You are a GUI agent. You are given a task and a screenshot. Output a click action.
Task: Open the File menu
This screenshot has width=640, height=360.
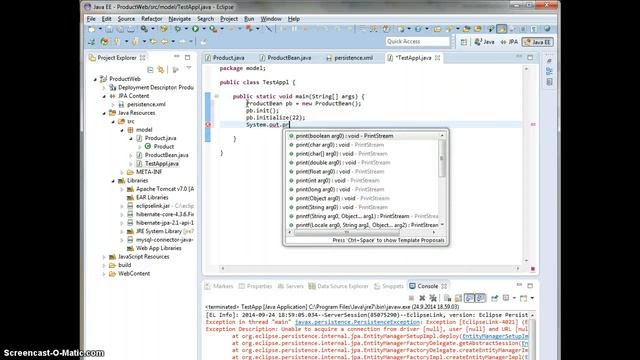91,19
